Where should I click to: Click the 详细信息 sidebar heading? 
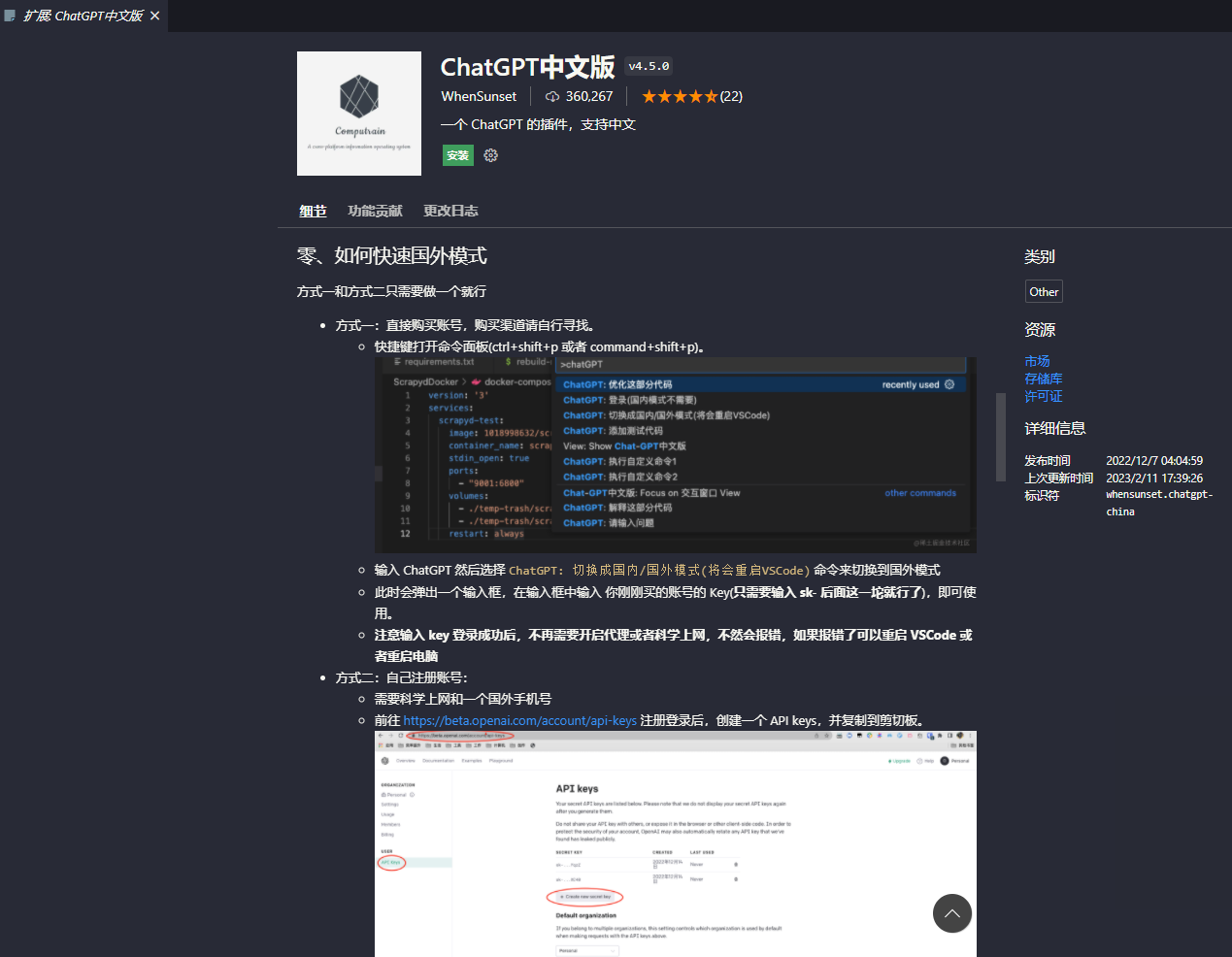1055,428
